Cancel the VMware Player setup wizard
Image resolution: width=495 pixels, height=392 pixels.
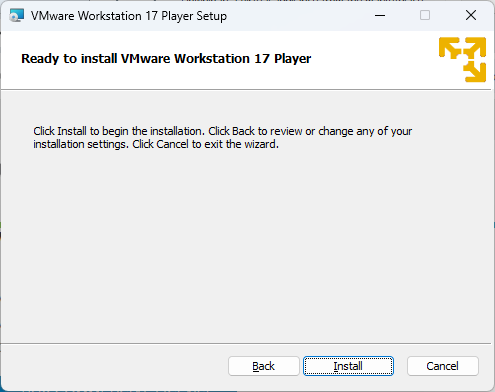(443, 366)
